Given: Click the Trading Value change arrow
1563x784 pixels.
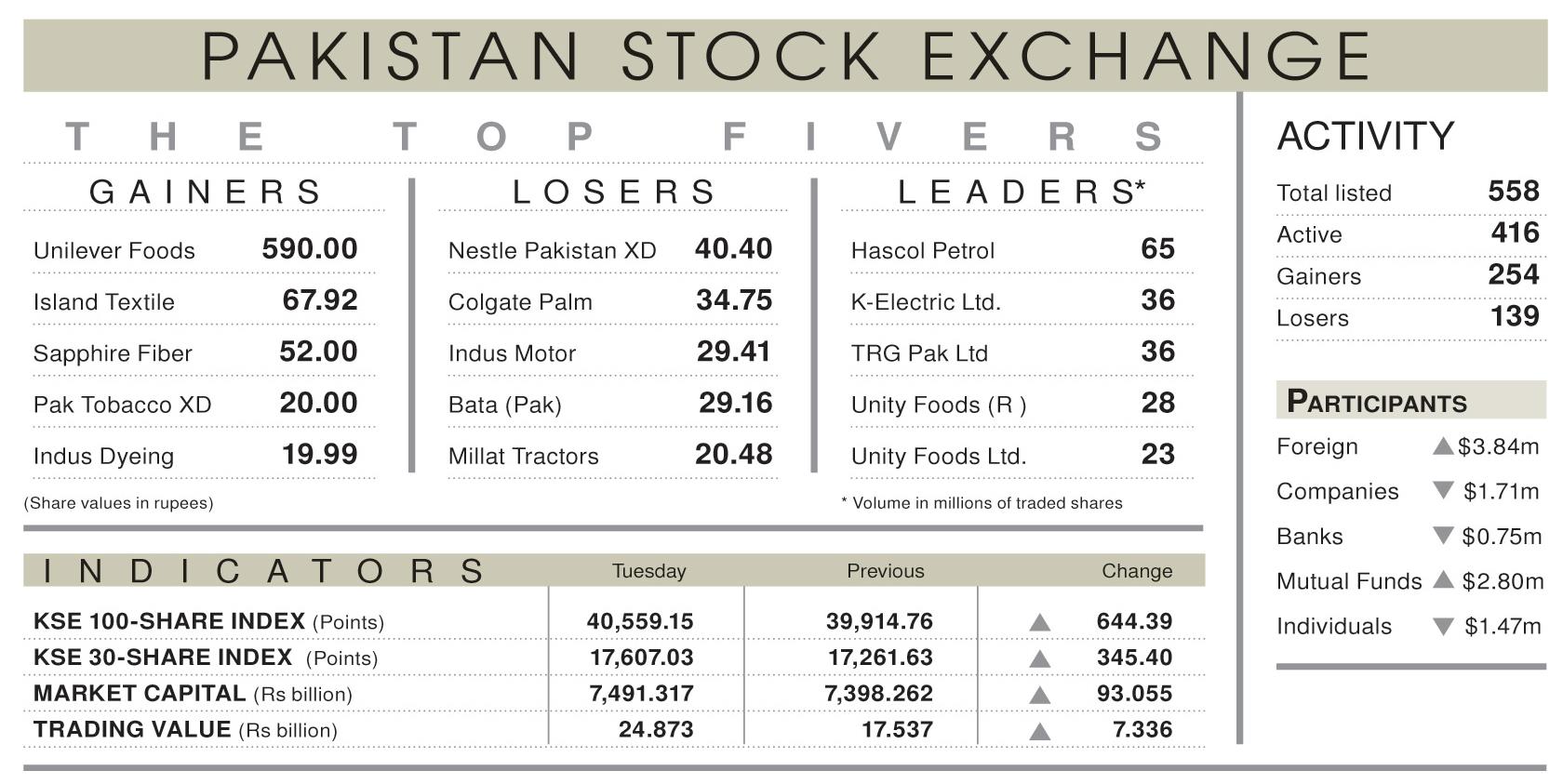Looking at the screenshot, I should coord(1040,731).
